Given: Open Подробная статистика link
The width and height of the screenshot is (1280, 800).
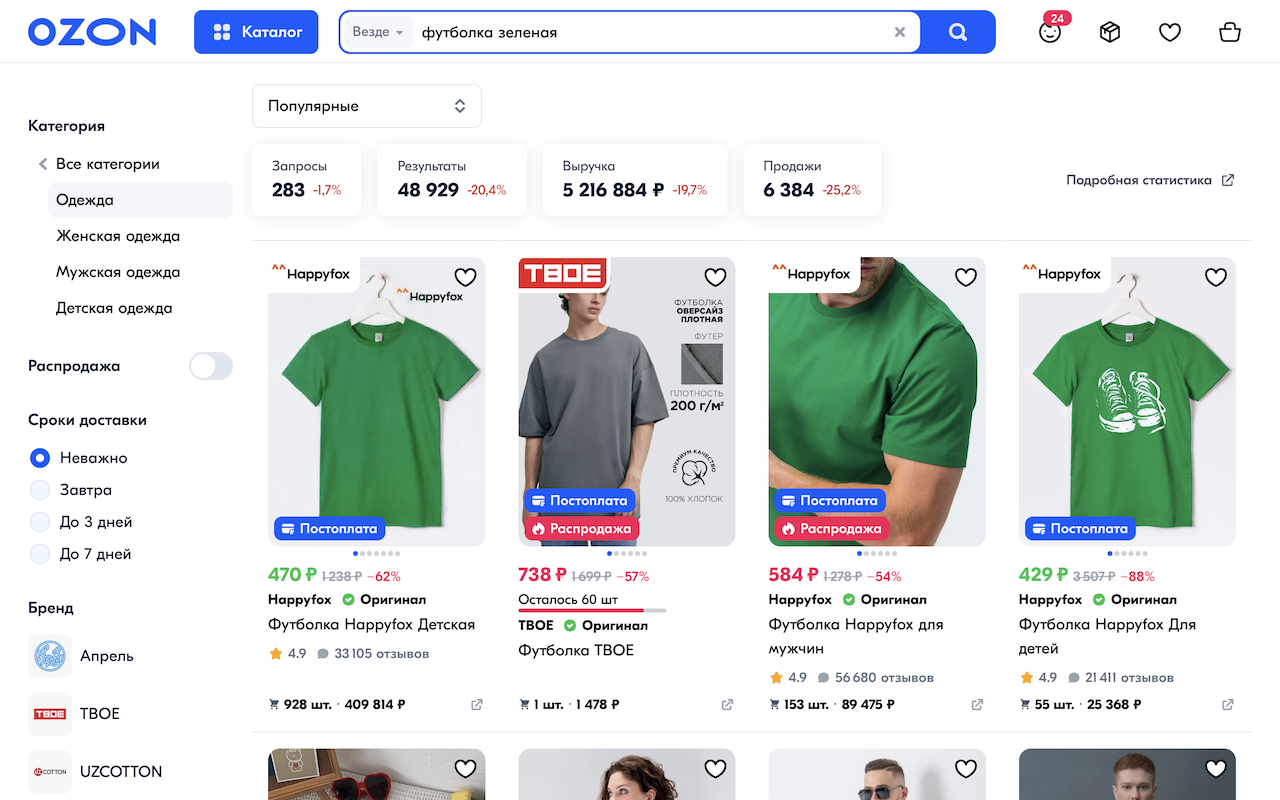Looking at the screenshot, I should click(1140, 180).
